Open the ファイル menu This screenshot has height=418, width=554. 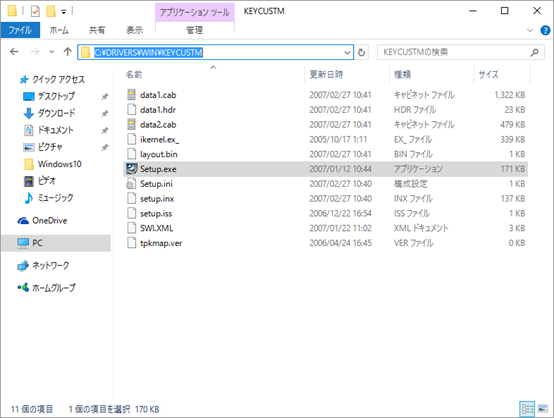pos(20,30)
